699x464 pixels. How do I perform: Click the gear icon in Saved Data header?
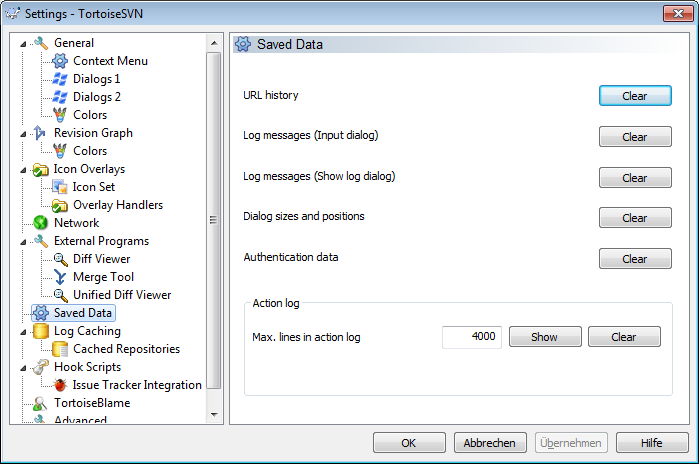coord(243,44)
